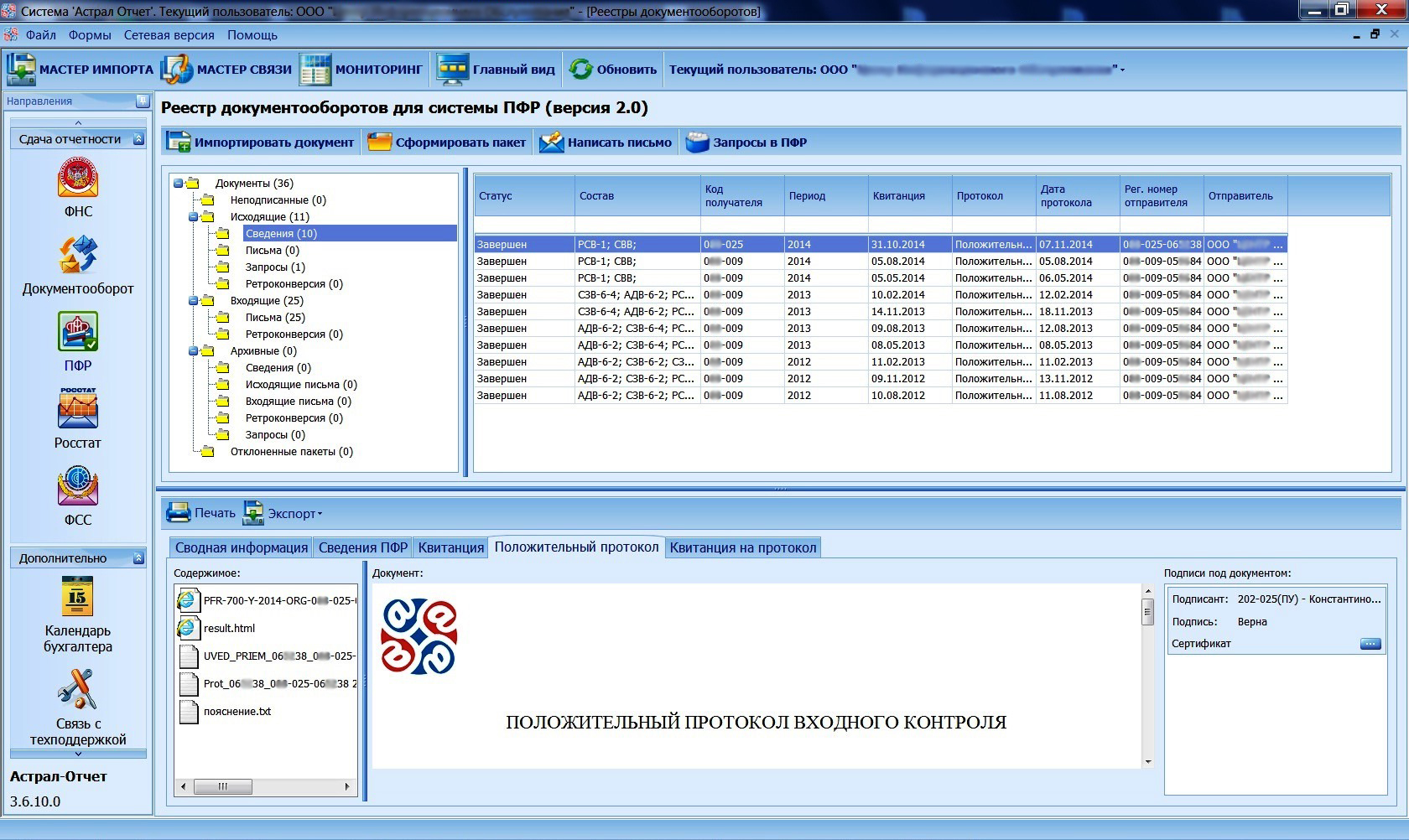Viewport: 1409px width, 840px height.
Task: Open the Import Wizard (МАСТЕР ИМПОРТА)
Action: [x=80, y=70]
